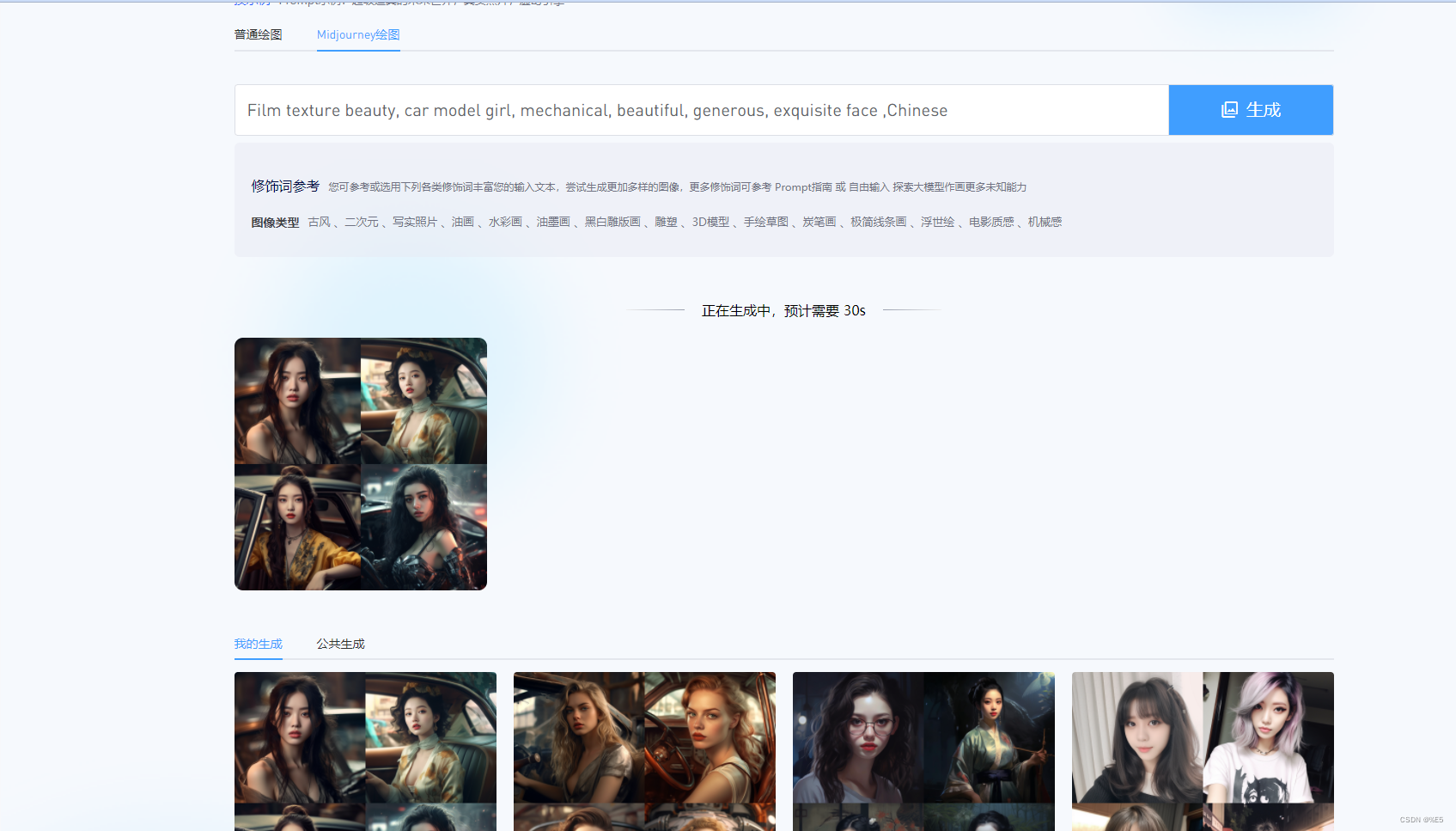Open the Prompt指南 link

(x=803, y=187)
